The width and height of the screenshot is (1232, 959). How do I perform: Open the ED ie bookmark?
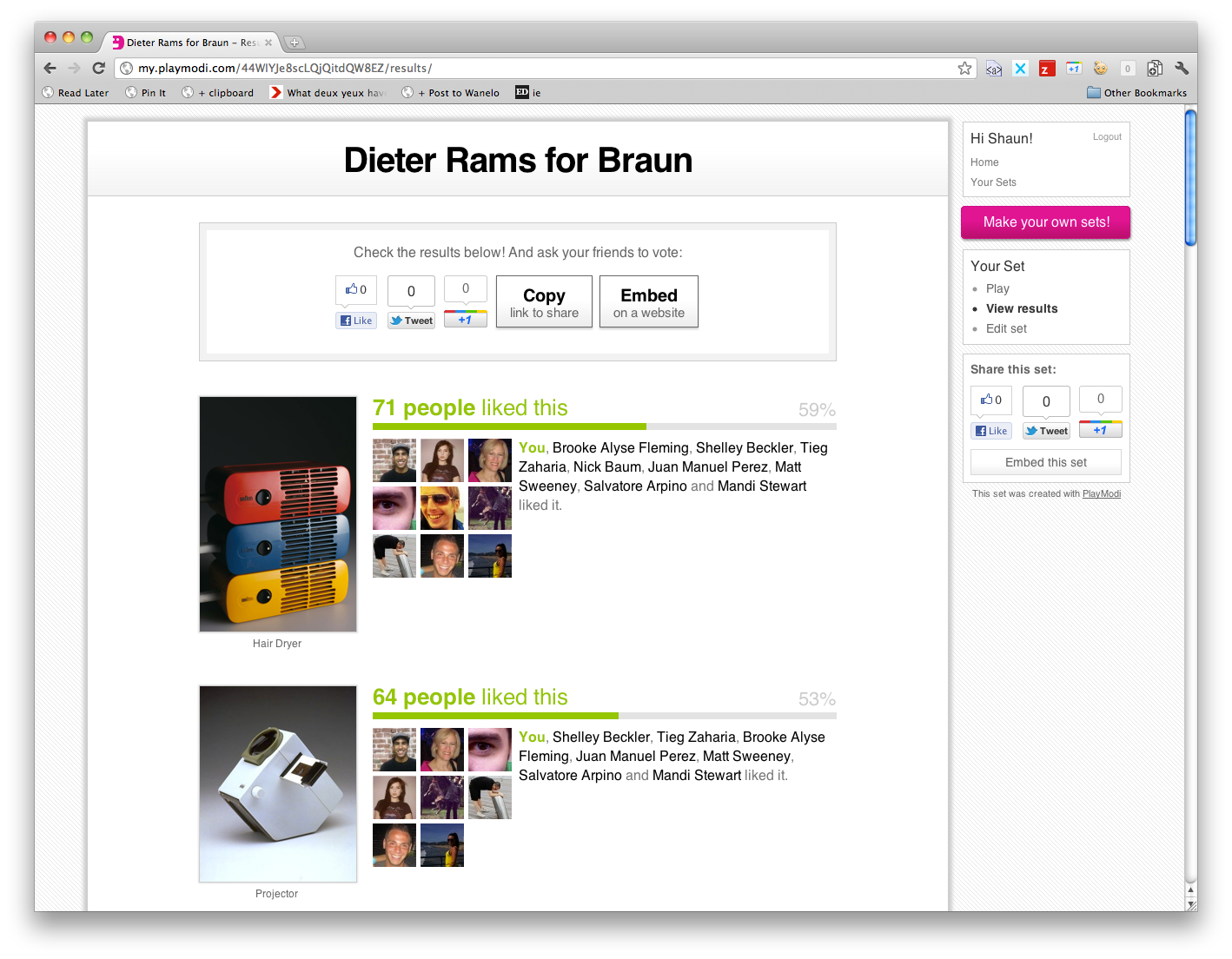pos(528,92)
